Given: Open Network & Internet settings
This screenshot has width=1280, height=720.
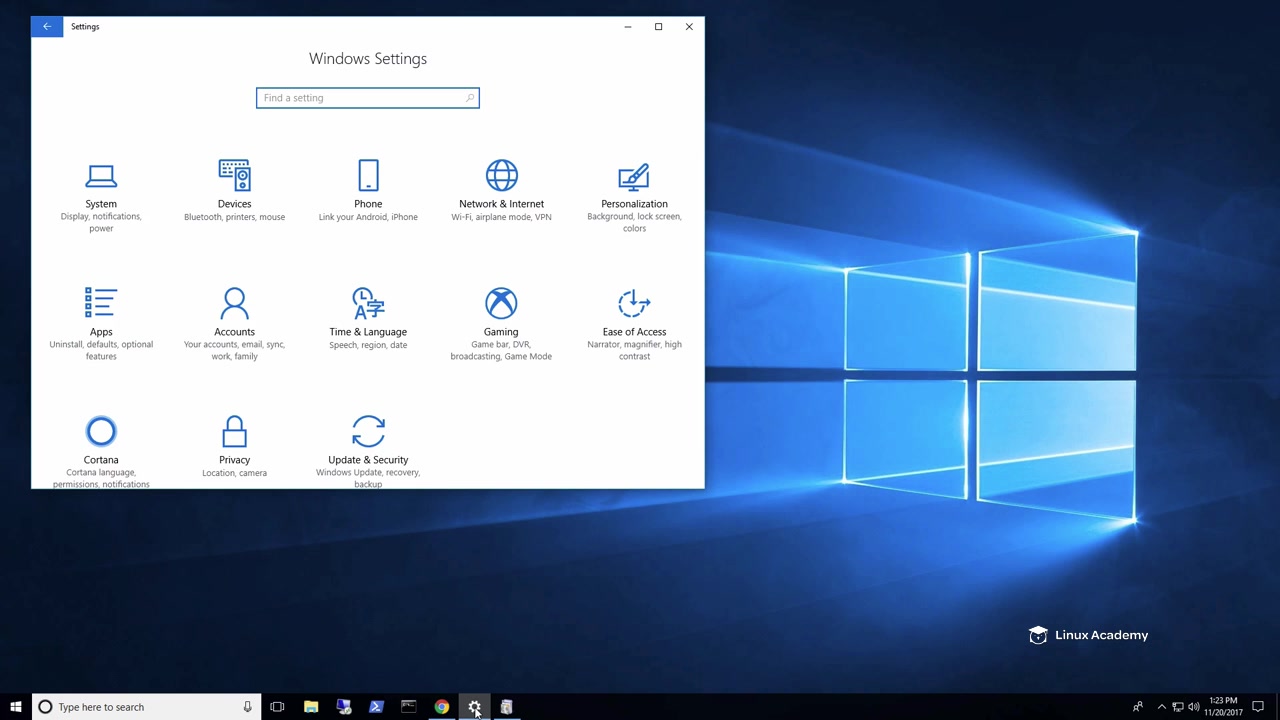Looking at the screenshot, I should pyautogui.click(x=501, y=190).
